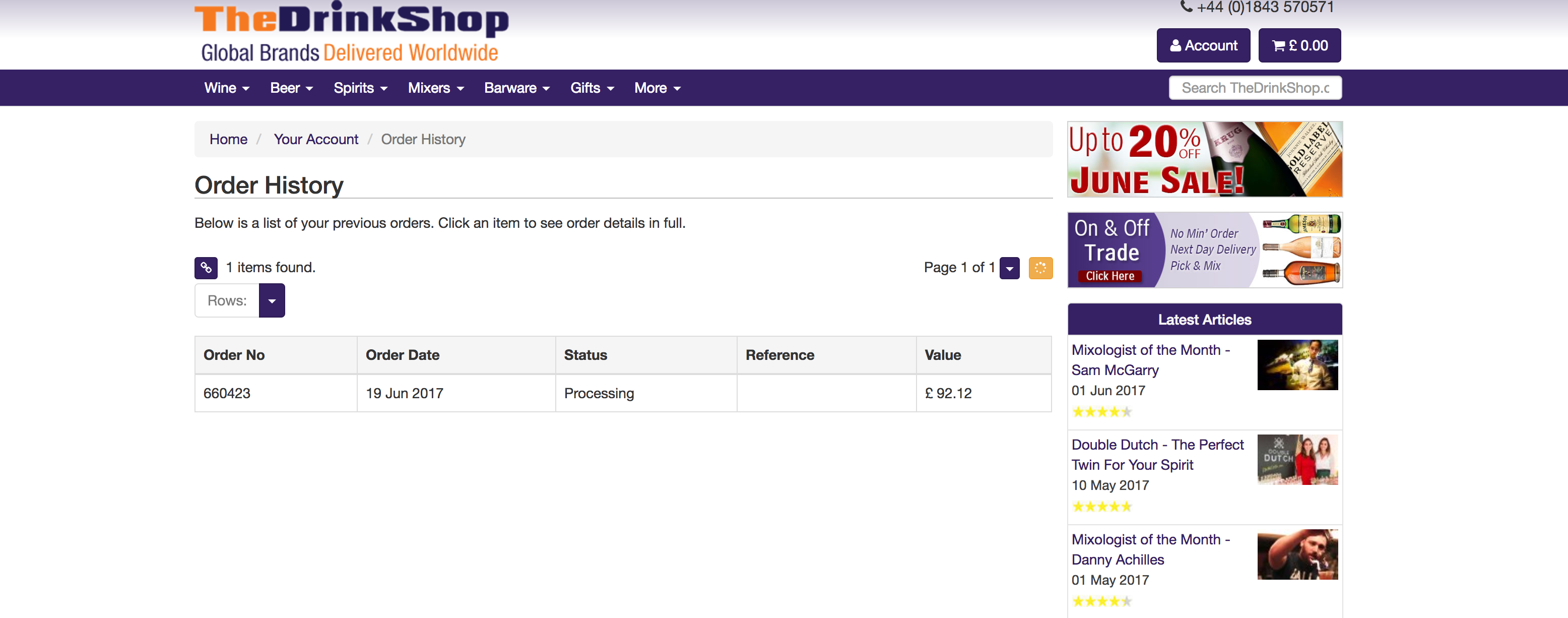Open the More menu
The height and width of the screenshot is (618, 1568).
pyautogui.click(x=657, y=88)
